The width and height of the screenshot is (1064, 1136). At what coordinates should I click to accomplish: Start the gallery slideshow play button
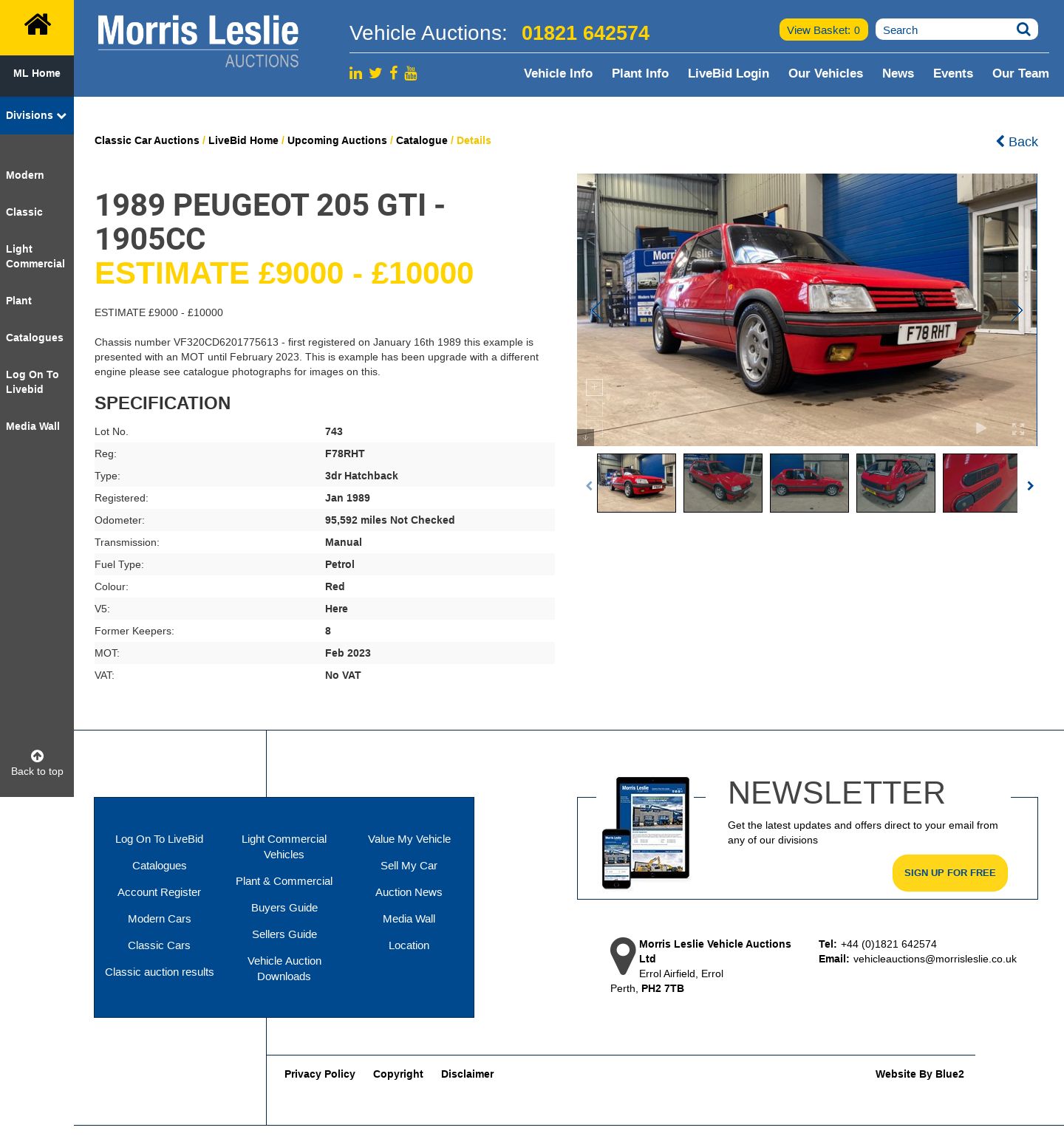pos(981,428)
